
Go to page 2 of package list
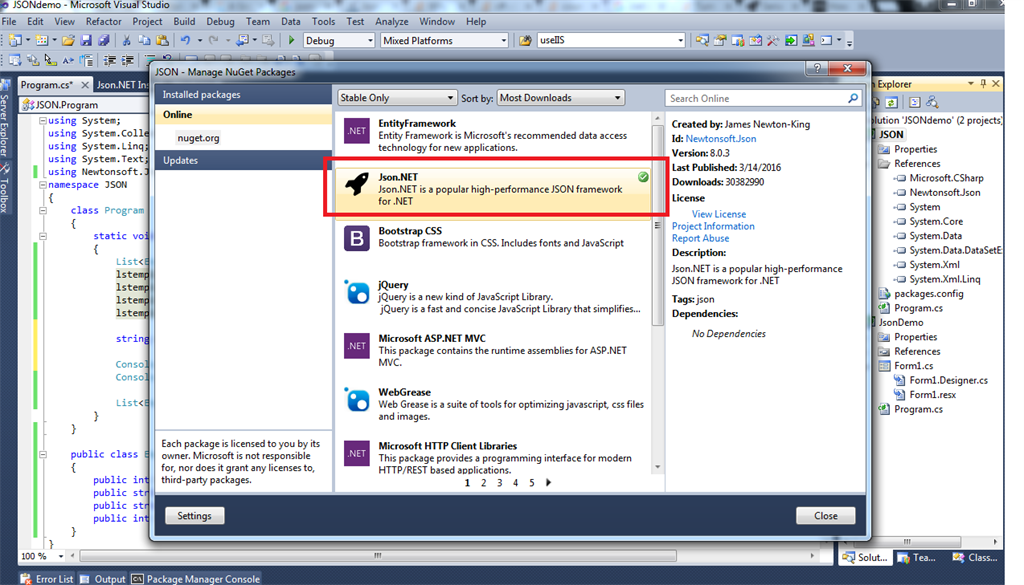pos(483,483)
